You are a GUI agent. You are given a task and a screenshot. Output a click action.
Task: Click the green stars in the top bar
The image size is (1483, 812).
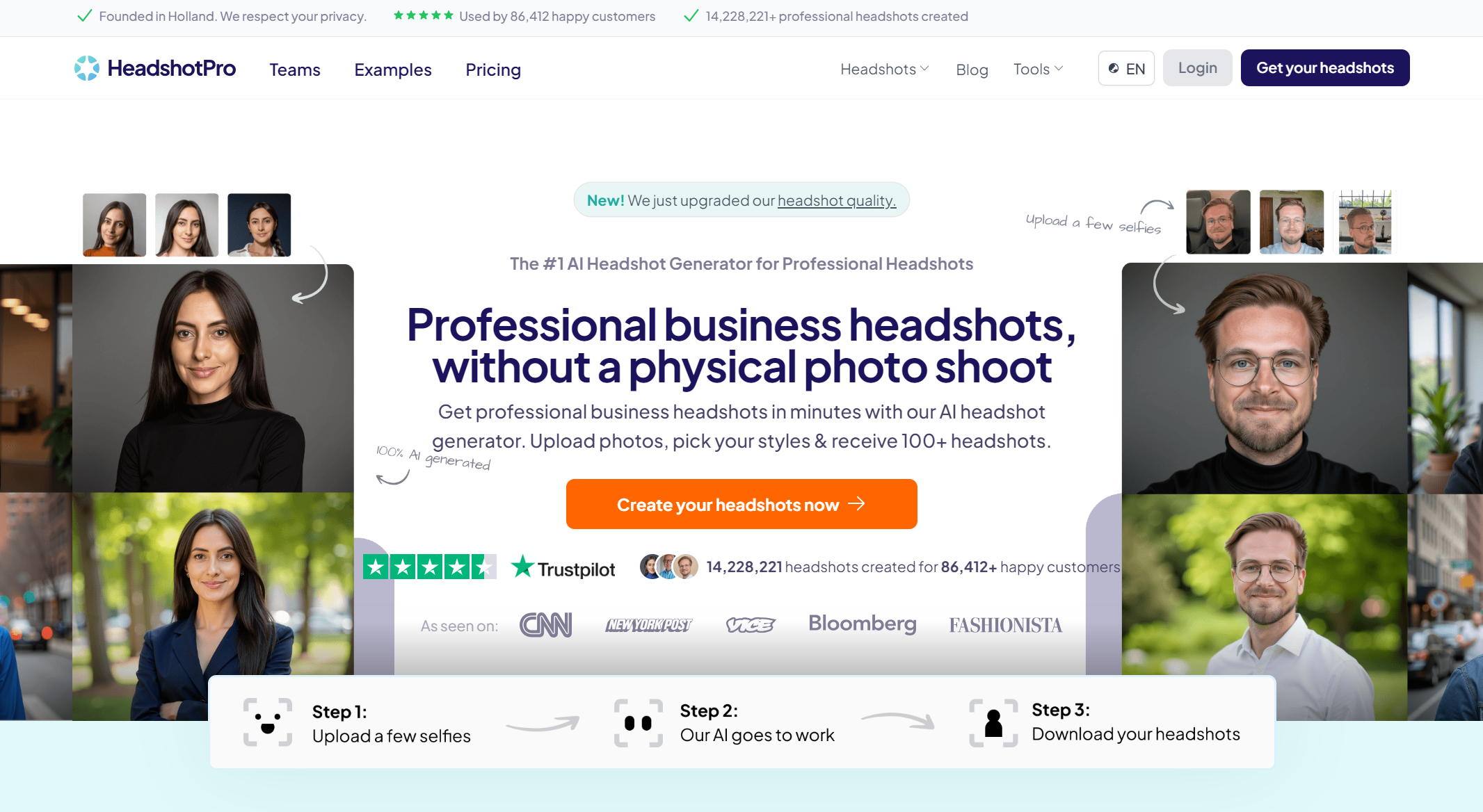pos(423,15)
